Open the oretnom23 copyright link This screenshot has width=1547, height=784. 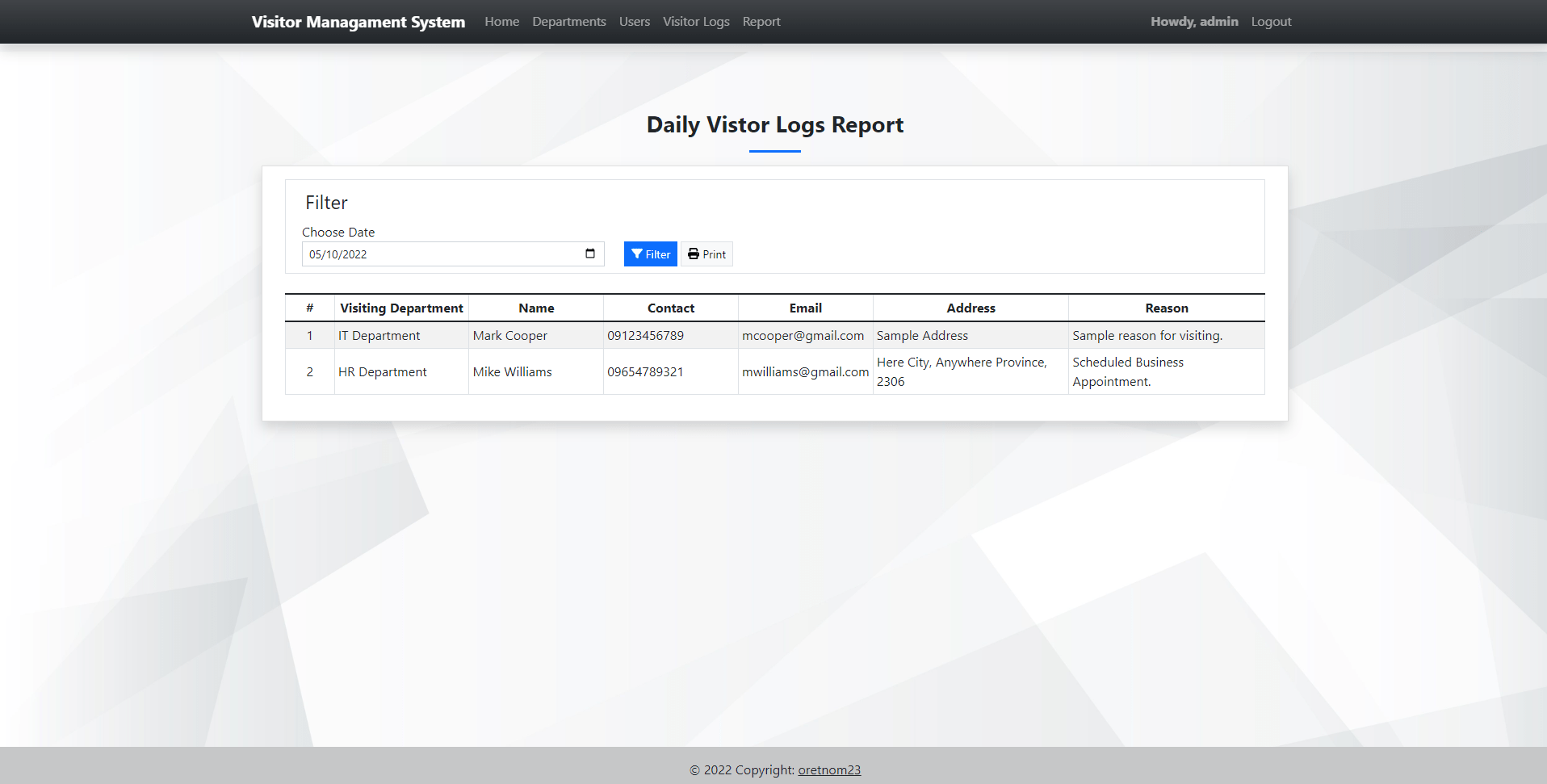coord(829,769)
